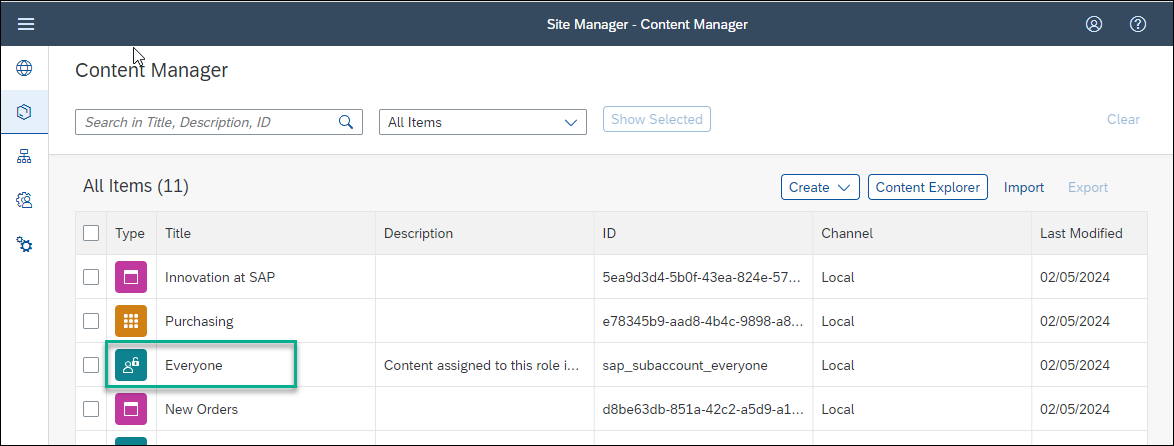Click the search magnifier icon
Screen dimensions: 1174x446
346,122
